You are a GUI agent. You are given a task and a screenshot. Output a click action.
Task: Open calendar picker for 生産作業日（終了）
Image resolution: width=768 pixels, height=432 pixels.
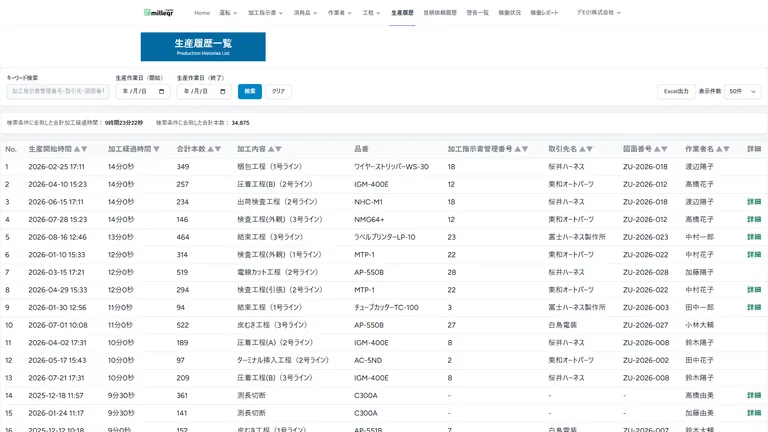pyautogui.click(x=223, y=92)
